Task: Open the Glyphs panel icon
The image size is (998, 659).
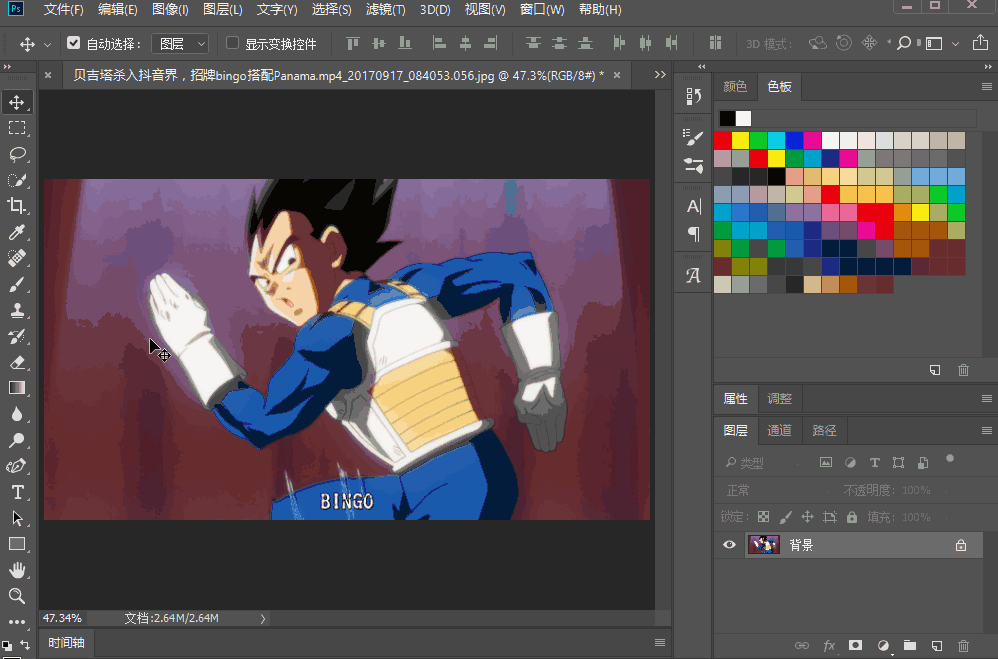Action: point(693,276)
